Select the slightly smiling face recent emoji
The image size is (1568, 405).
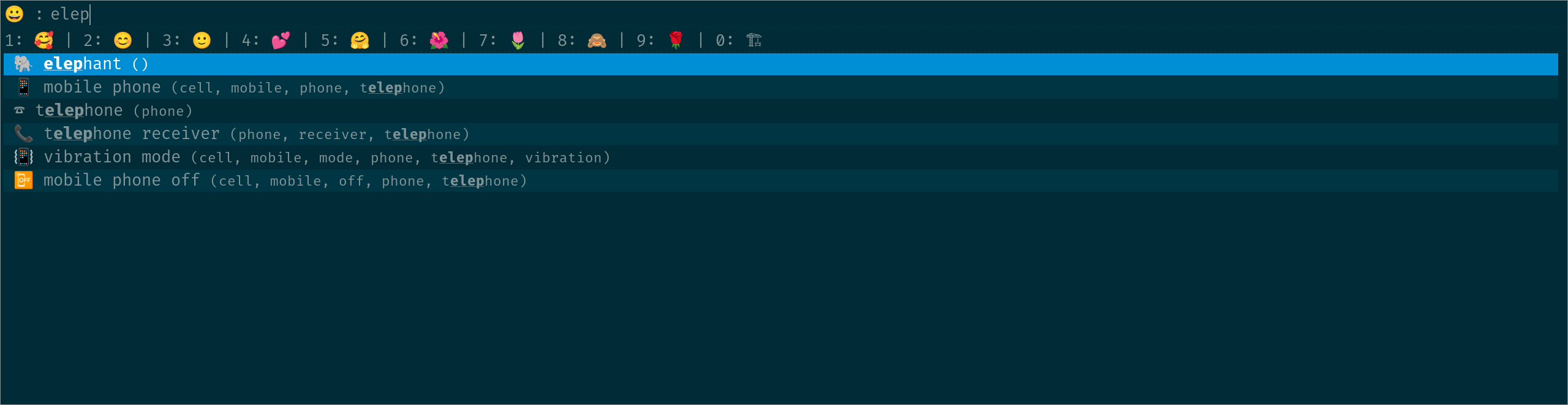[202, 40]
